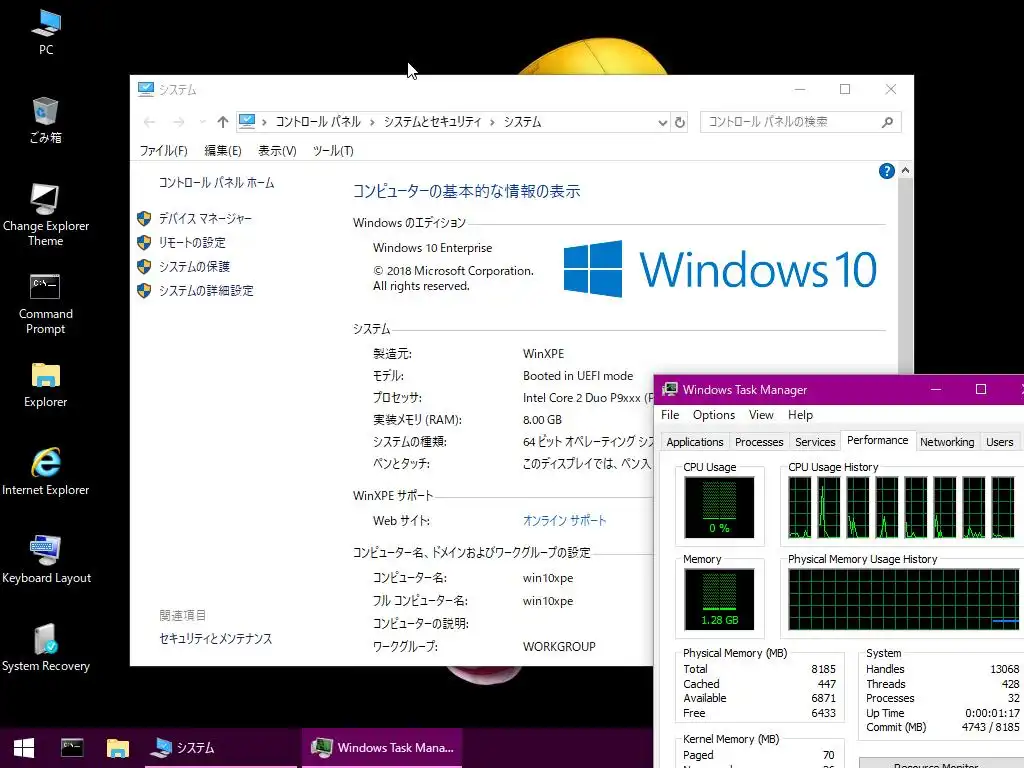This screenshot has height=768, width=1024.
Task: Click the Memory 1.28 GB meter
Action: point(719,599)
